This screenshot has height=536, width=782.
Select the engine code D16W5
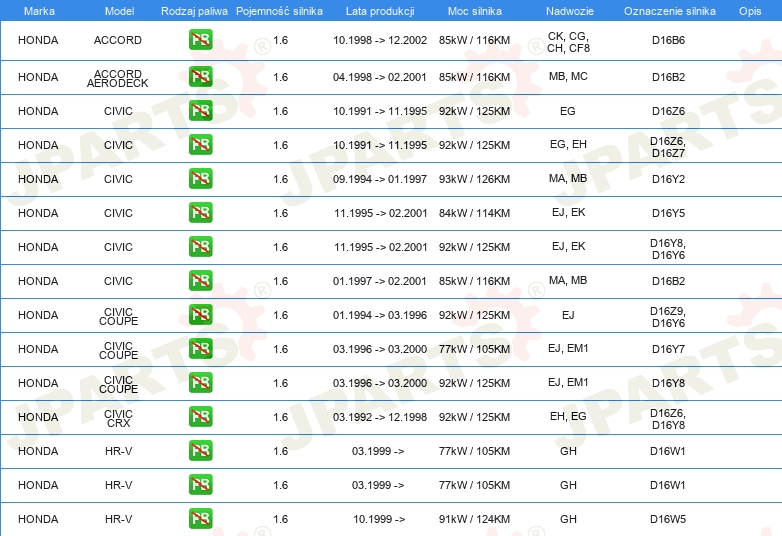[x=668, y=519]
